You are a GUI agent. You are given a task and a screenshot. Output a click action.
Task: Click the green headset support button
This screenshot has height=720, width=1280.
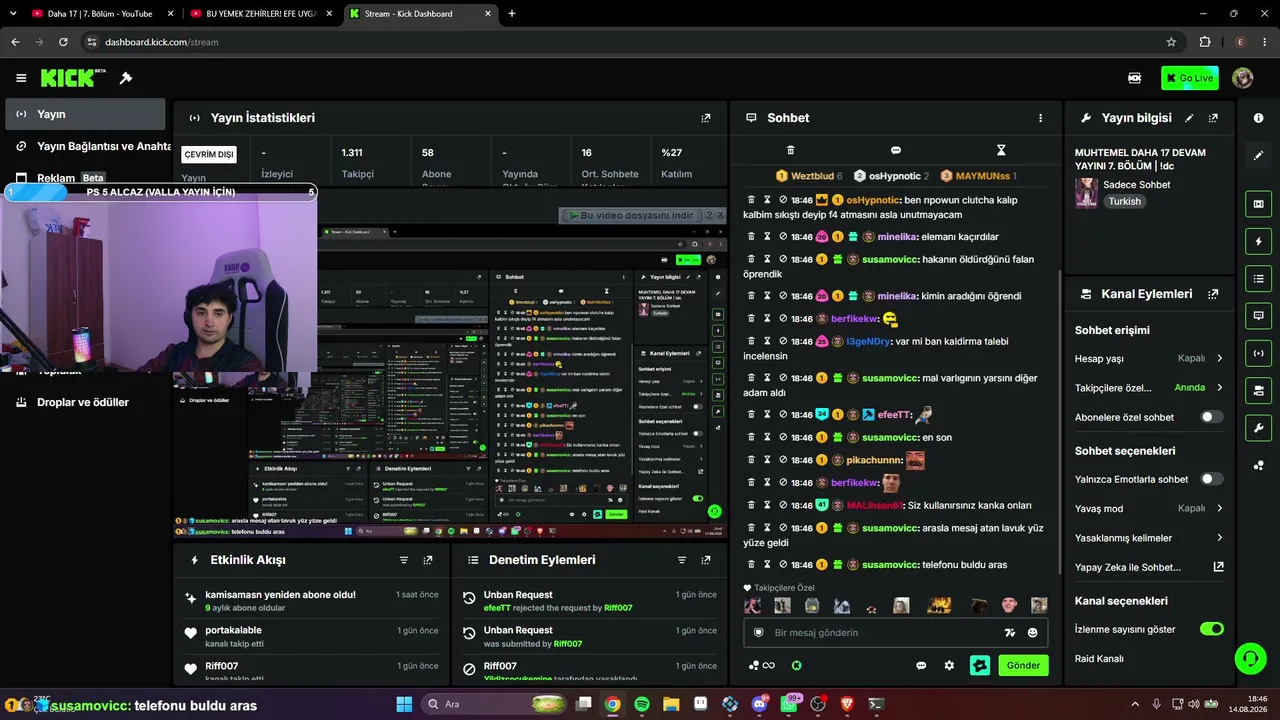click(x=1250, y=658)
